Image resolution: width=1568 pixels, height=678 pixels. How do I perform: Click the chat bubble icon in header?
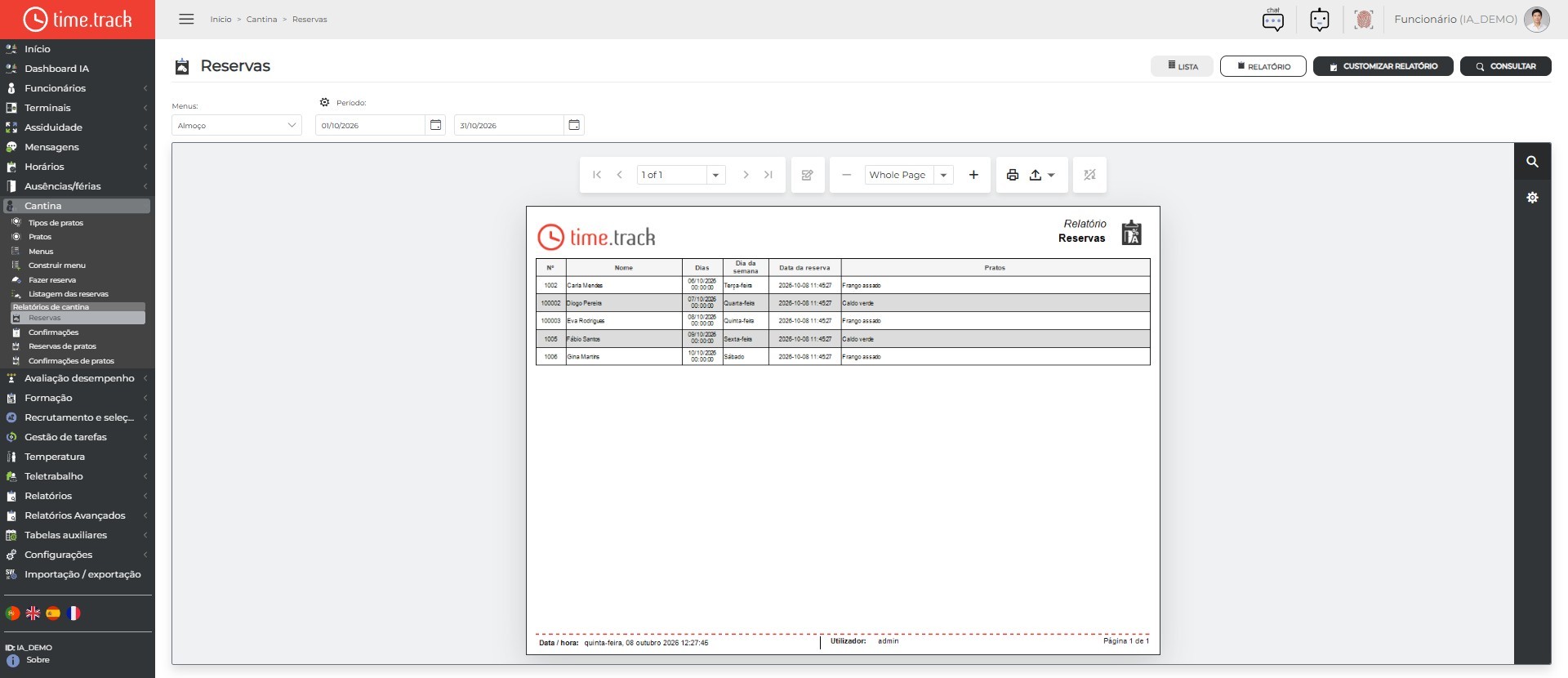pos(1272,19)
